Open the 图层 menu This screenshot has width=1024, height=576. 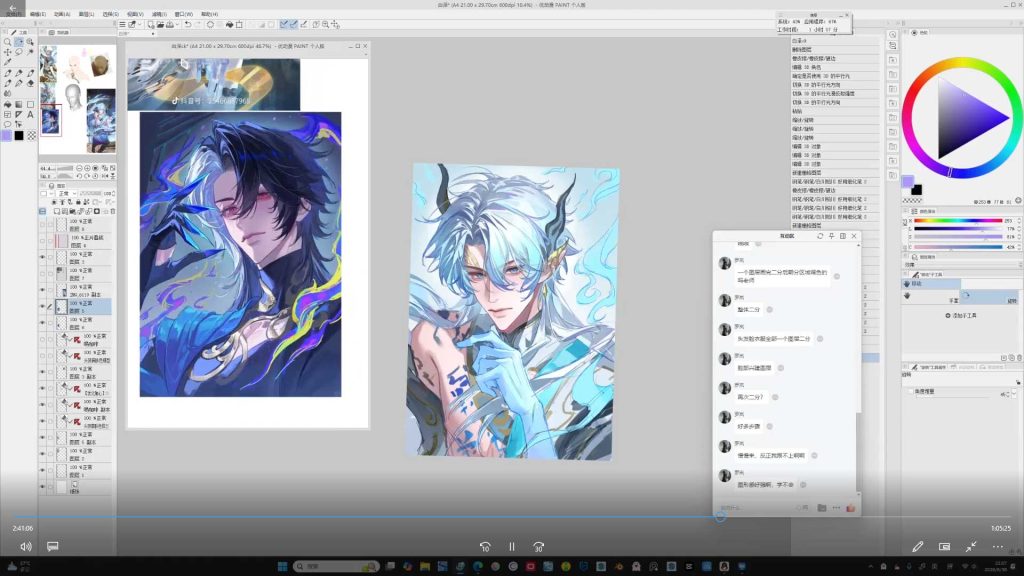pos(86,14)
